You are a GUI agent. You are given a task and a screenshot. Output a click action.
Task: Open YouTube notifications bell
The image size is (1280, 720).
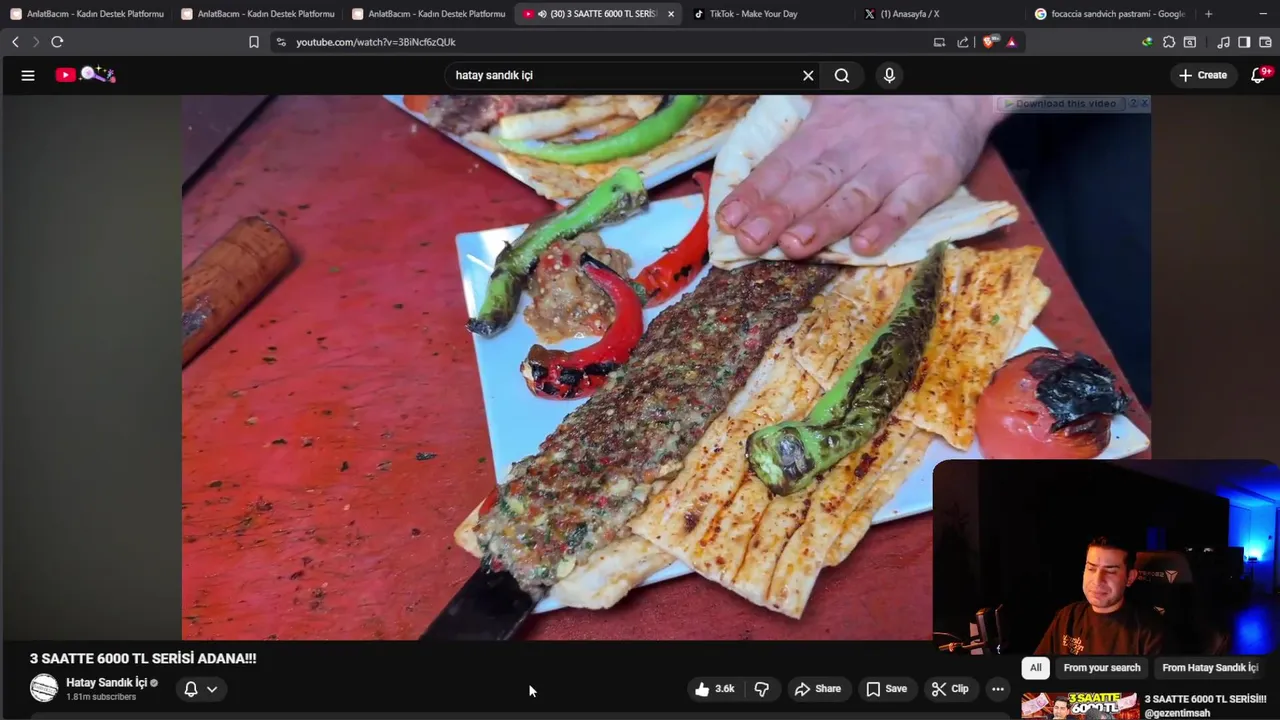1259,75
